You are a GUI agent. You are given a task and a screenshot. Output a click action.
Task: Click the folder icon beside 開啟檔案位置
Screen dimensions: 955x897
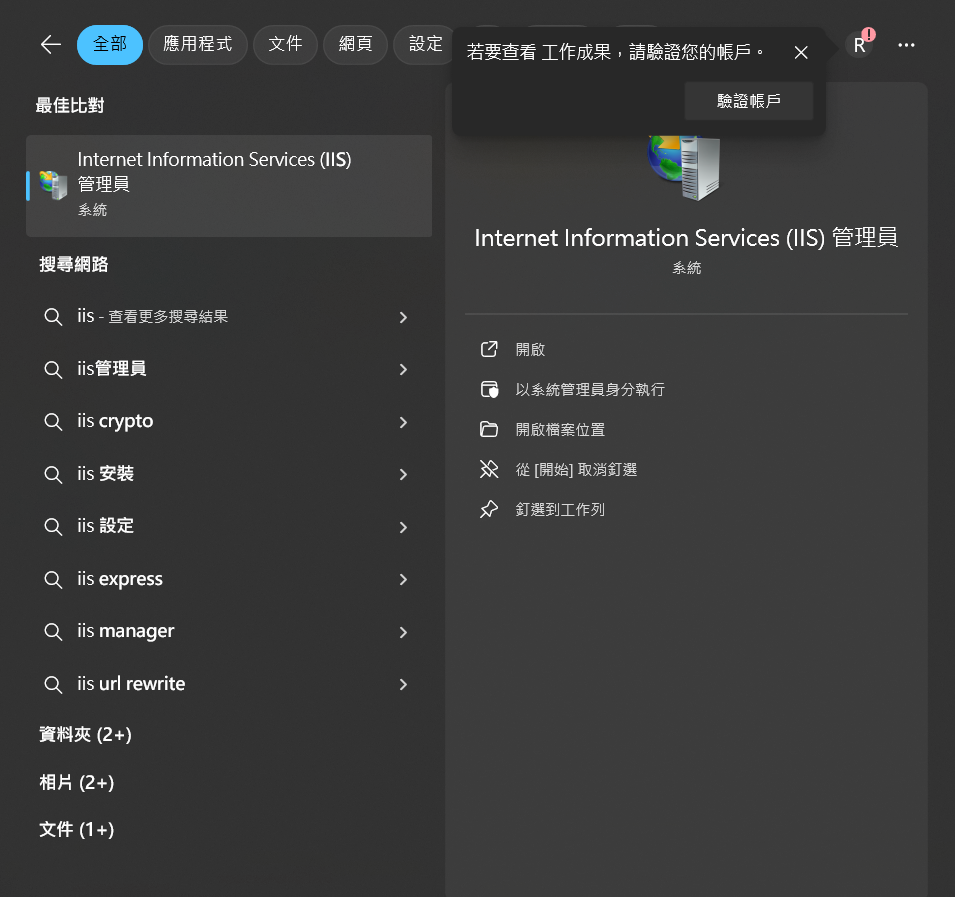(x=489, y=429)
